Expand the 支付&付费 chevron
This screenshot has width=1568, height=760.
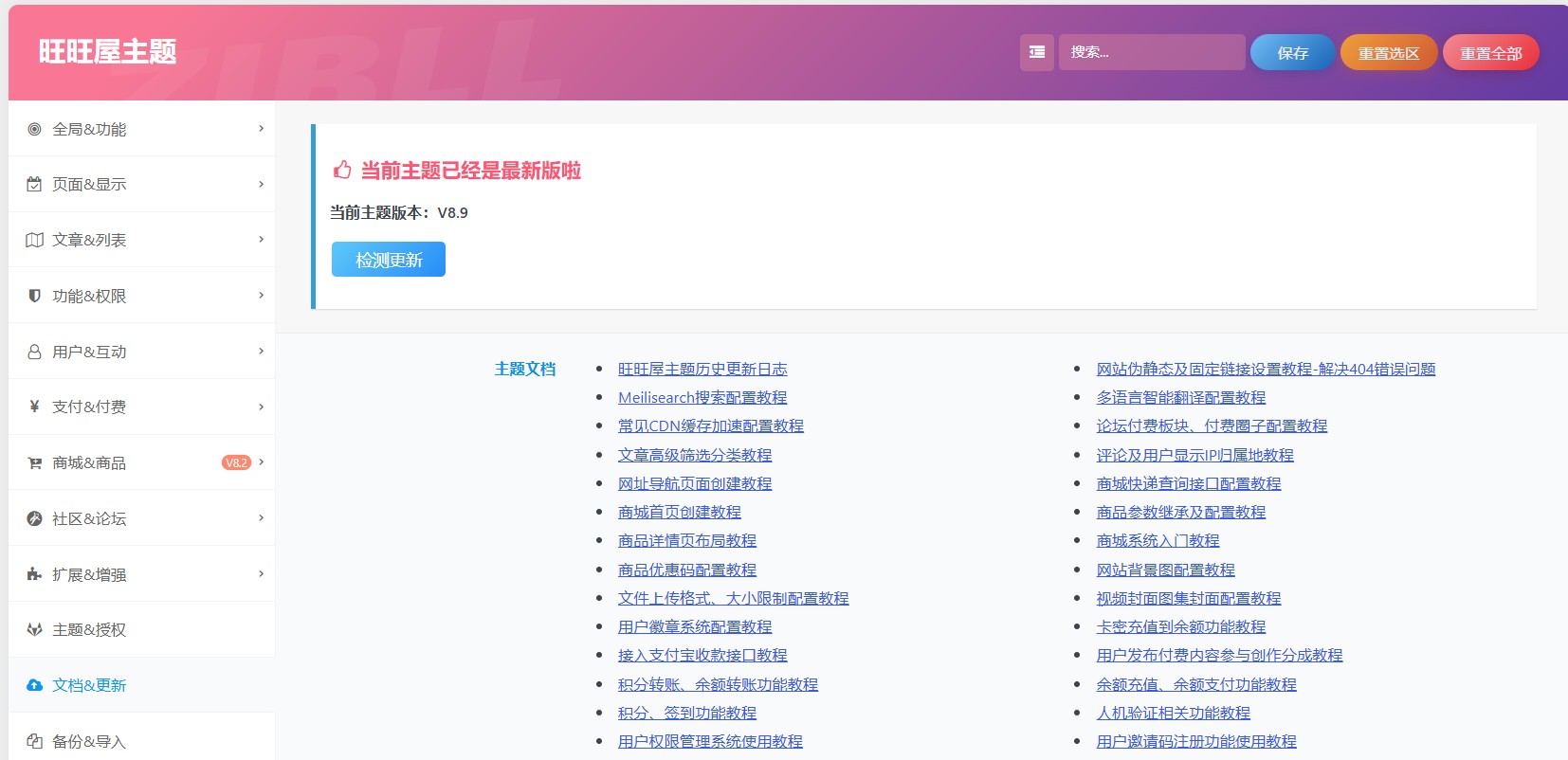[x=262, y=407]
